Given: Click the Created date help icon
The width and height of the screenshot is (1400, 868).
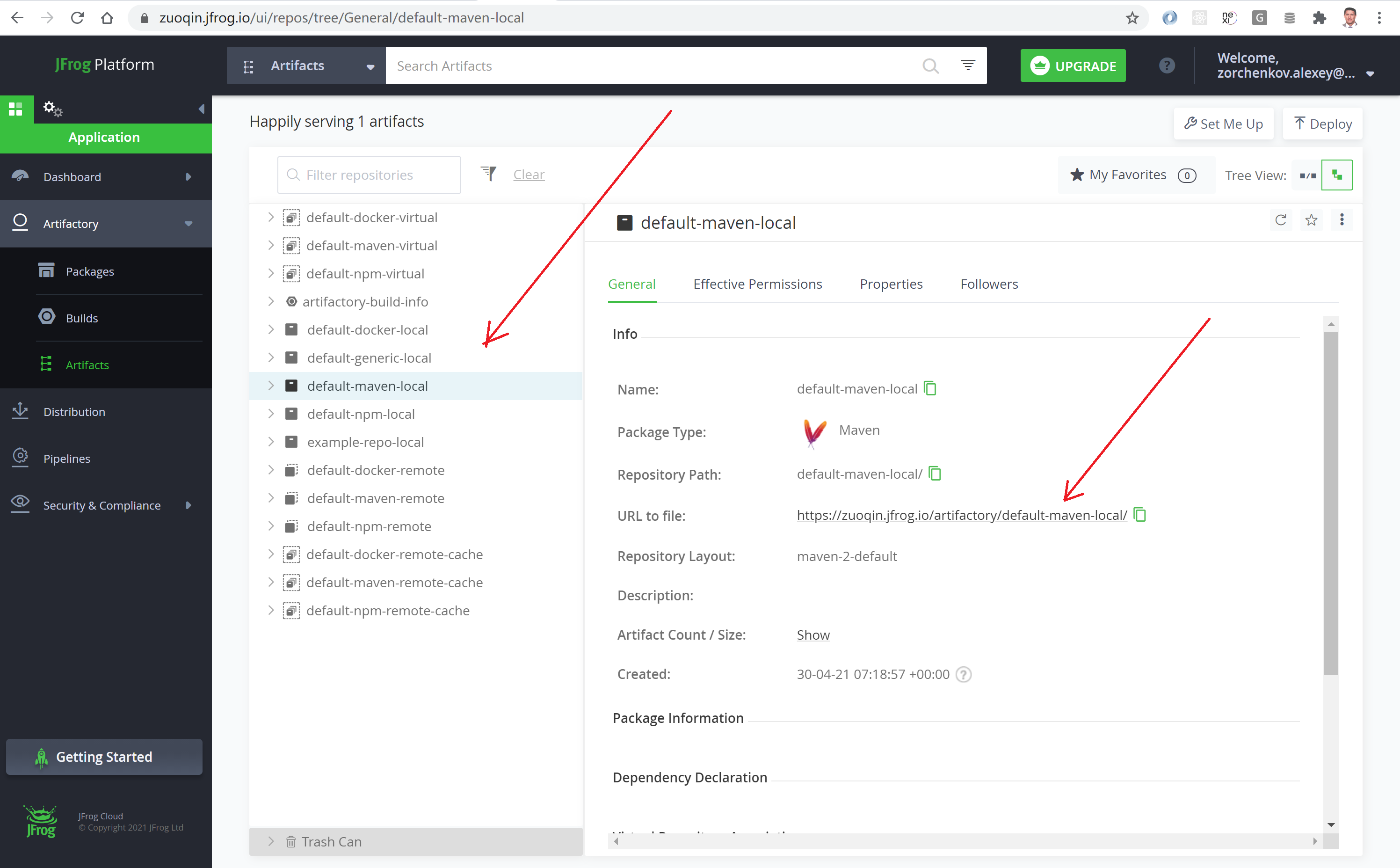Looking at the screenshot, I should (x=964, y=674).
